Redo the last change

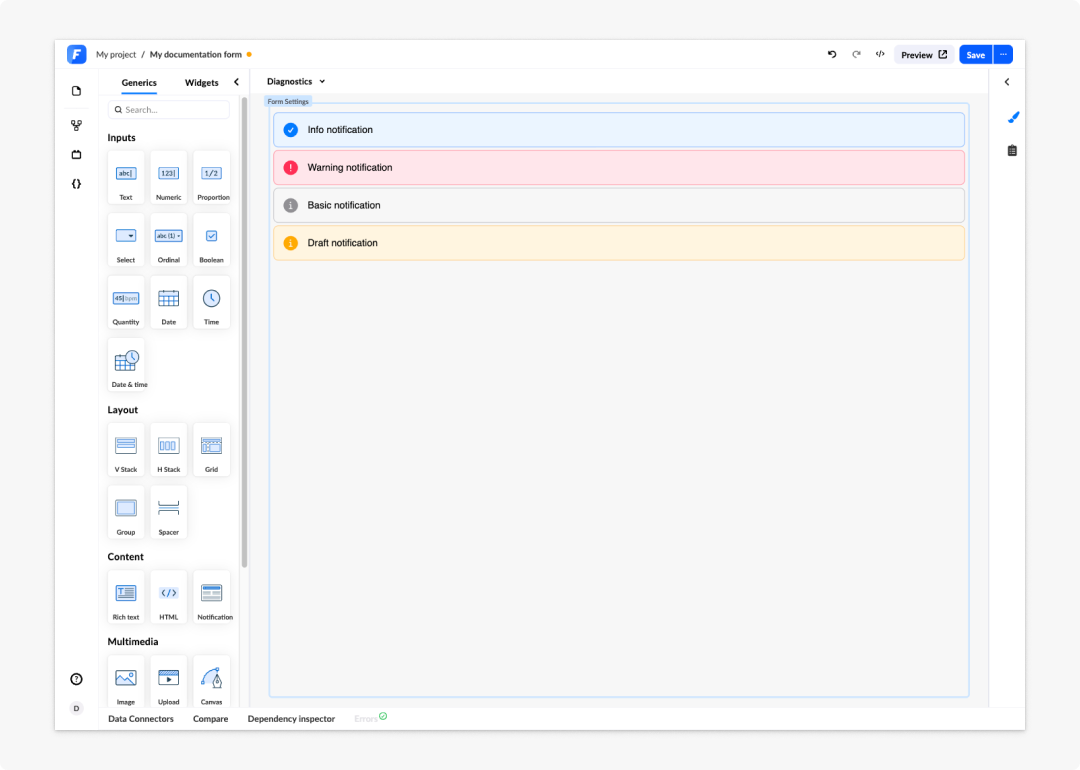856,54
